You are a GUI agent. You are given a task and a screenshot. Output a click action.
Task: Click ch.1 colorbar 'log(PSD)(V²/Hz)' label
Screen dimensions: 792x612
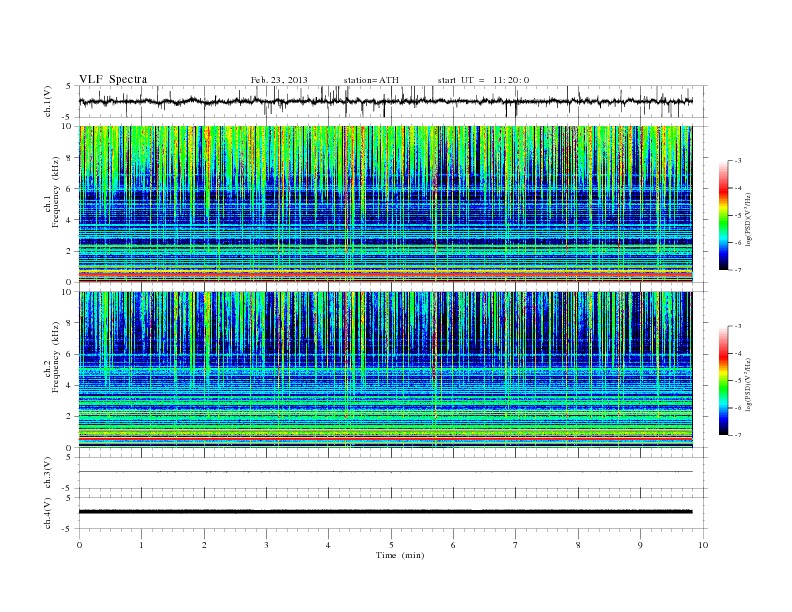(x=749, y=219)
